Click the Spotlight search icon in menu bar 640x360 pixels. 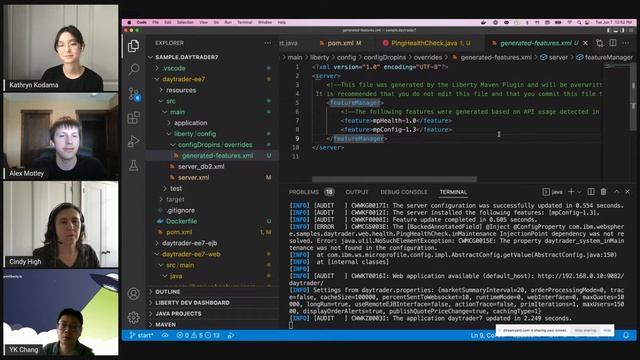click(580, 22)
